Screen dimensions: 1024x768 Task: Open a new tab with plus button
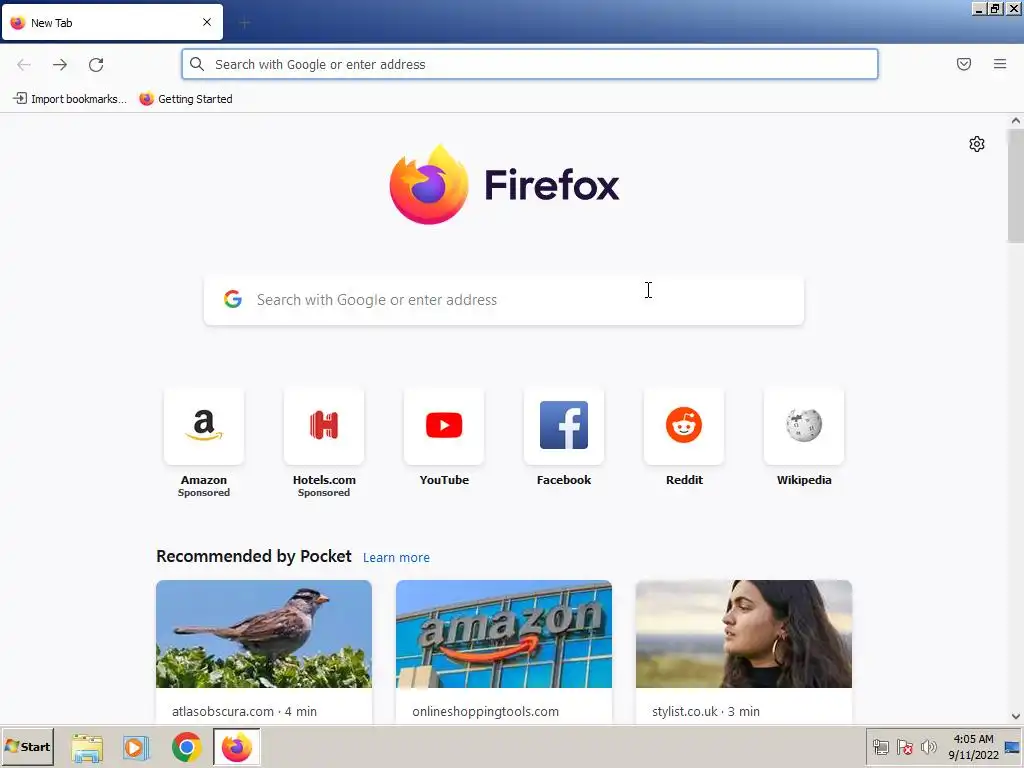click(245, 23)
